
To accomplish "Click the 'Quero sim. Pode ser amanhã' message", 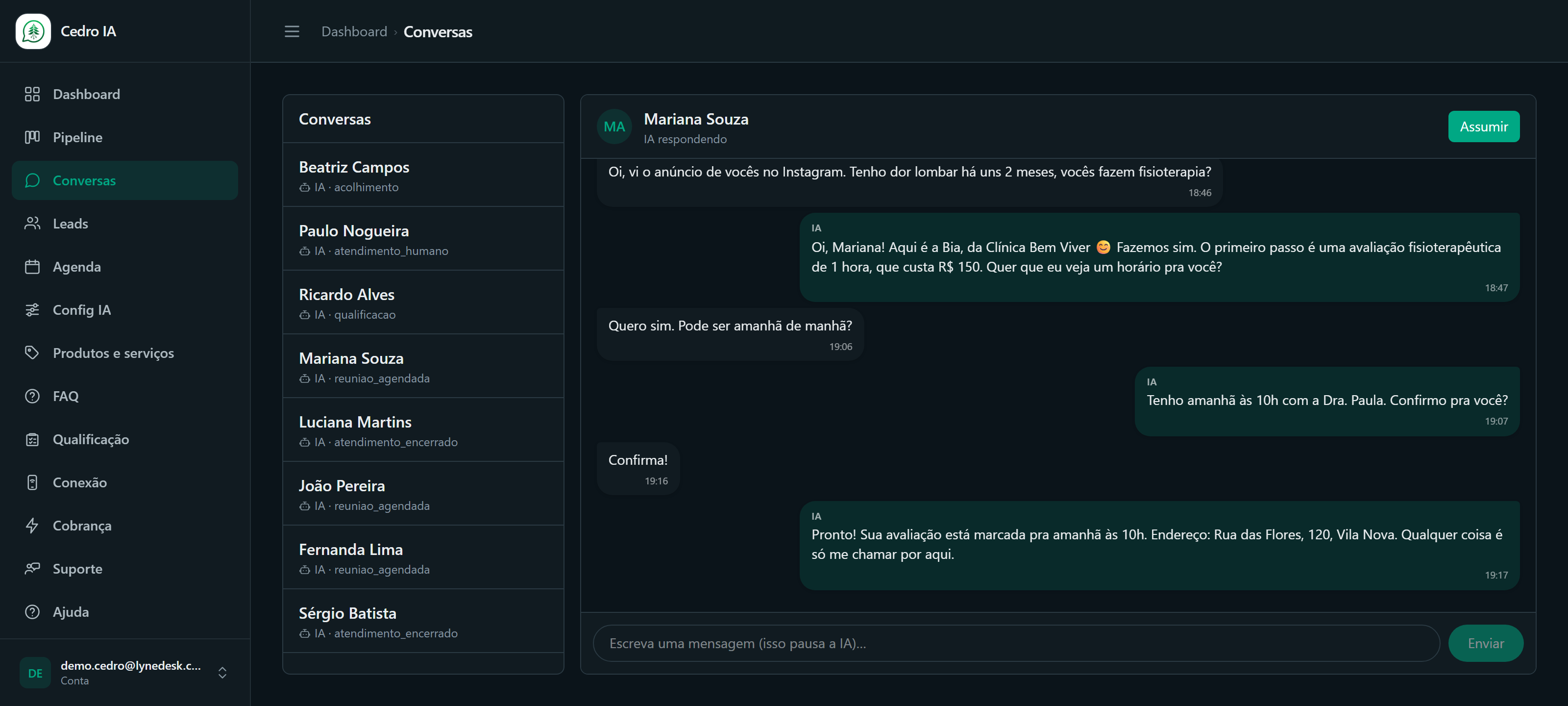I will coord(730,334).
